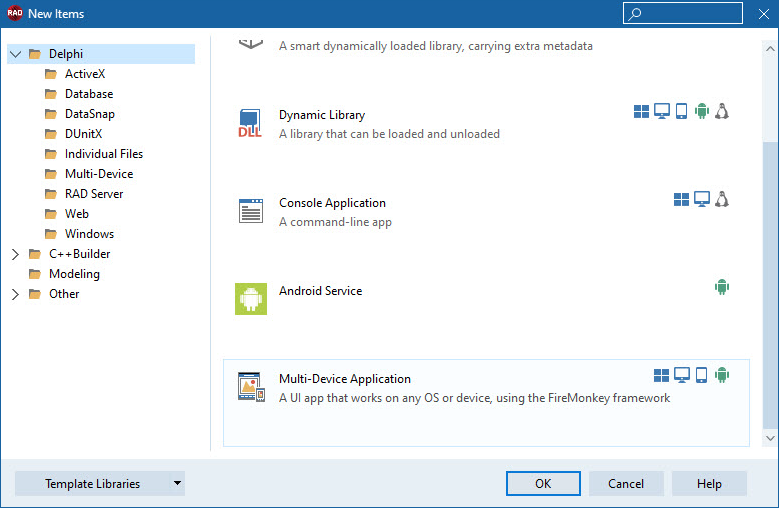Click the green Android Service icon
779x508 pixels.
click(x=251, y=299)
